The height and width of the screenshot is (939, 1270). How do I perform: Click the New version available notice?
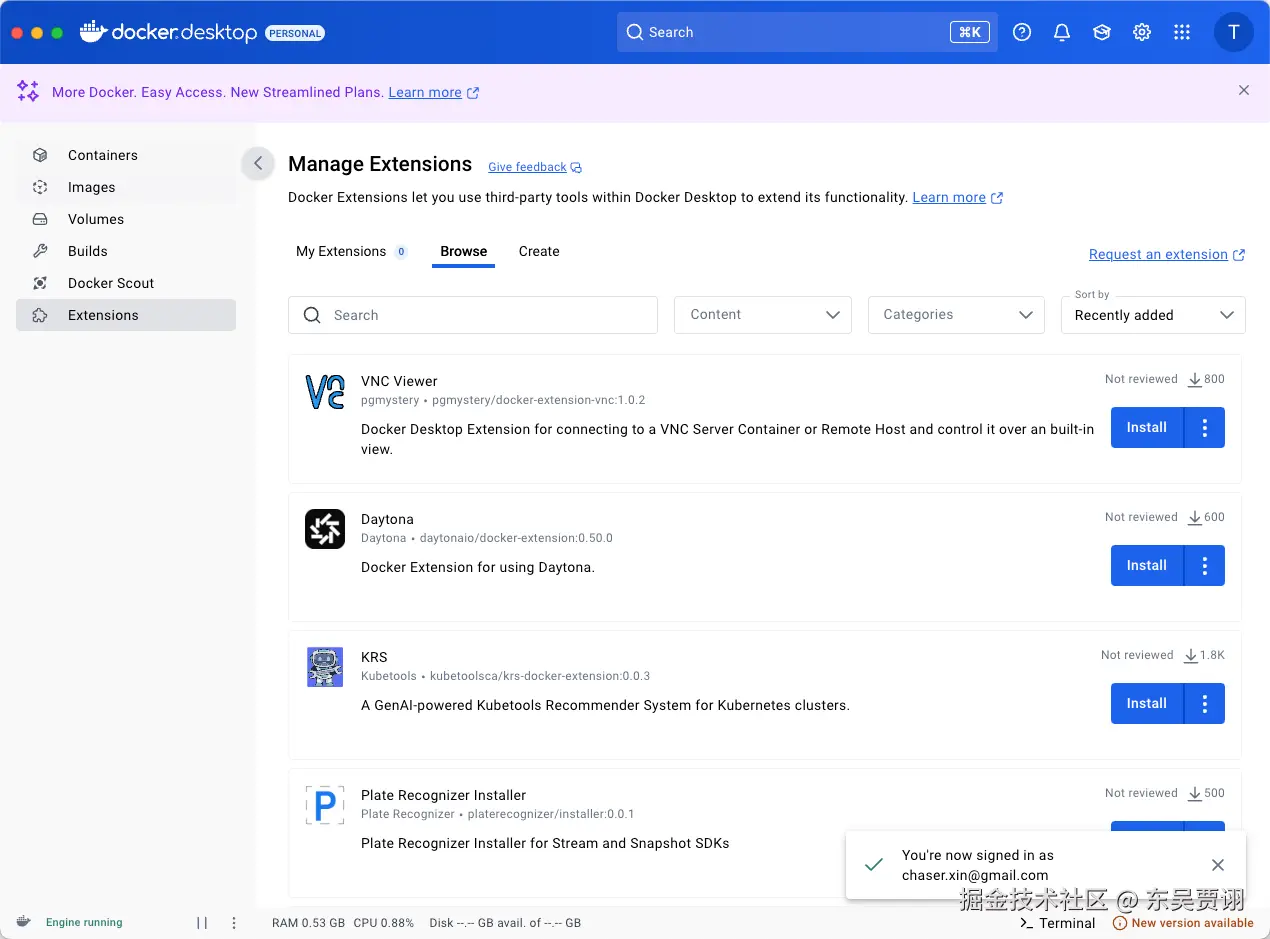pyautogui.click(x=1183, y=923)
